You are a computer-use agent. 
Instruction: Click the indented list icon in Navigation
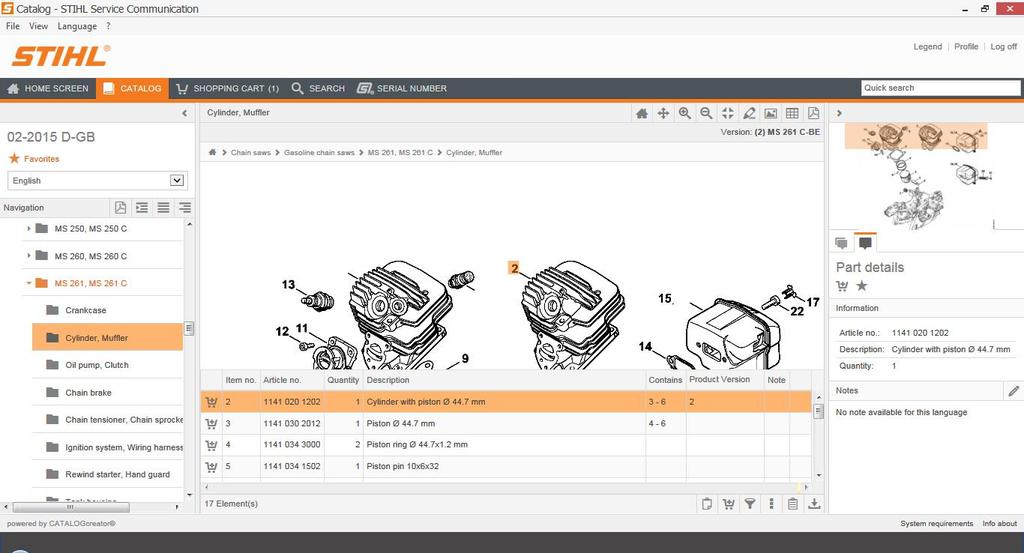coord(142,208)
